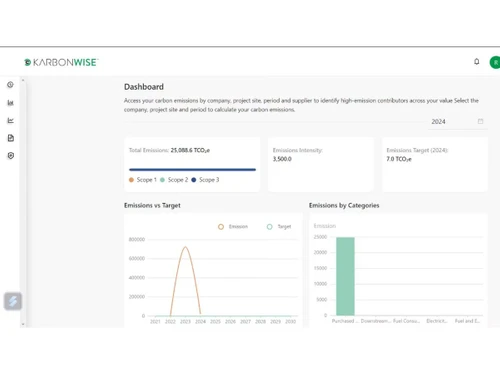The image size is (500, 375).
Task: Click the Emissions Target value 7.0 TCO2e
Action: click(x=399, y=159)
